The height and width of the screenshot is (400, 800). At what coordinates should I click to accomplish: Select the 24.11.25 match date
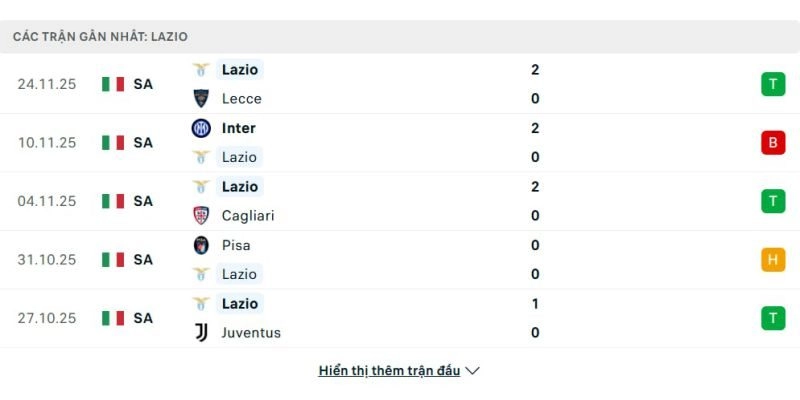click(x=47, y=84)
